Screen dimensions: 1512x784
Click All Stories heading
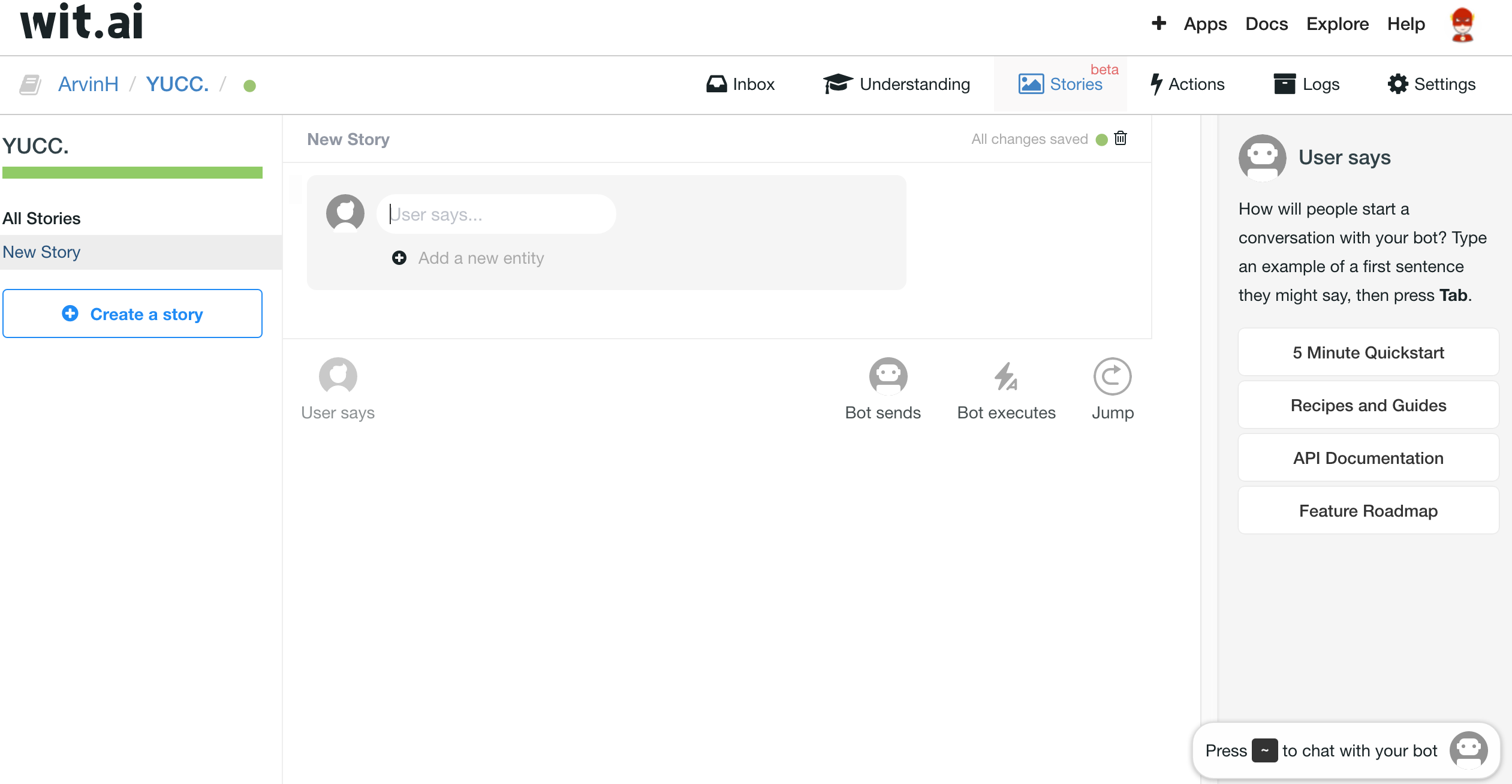[x=41, y=218]
